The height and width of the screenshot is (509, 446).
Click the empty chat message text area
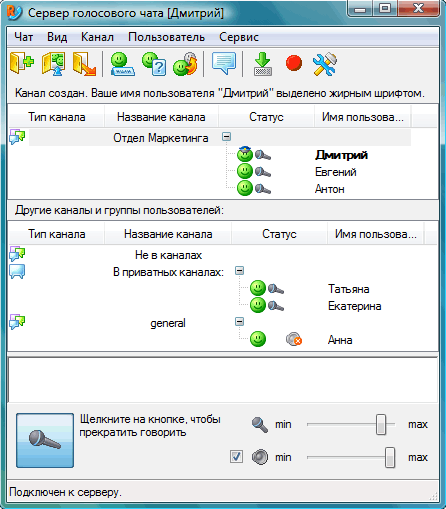pyautogui.click(x=223, y=380)
